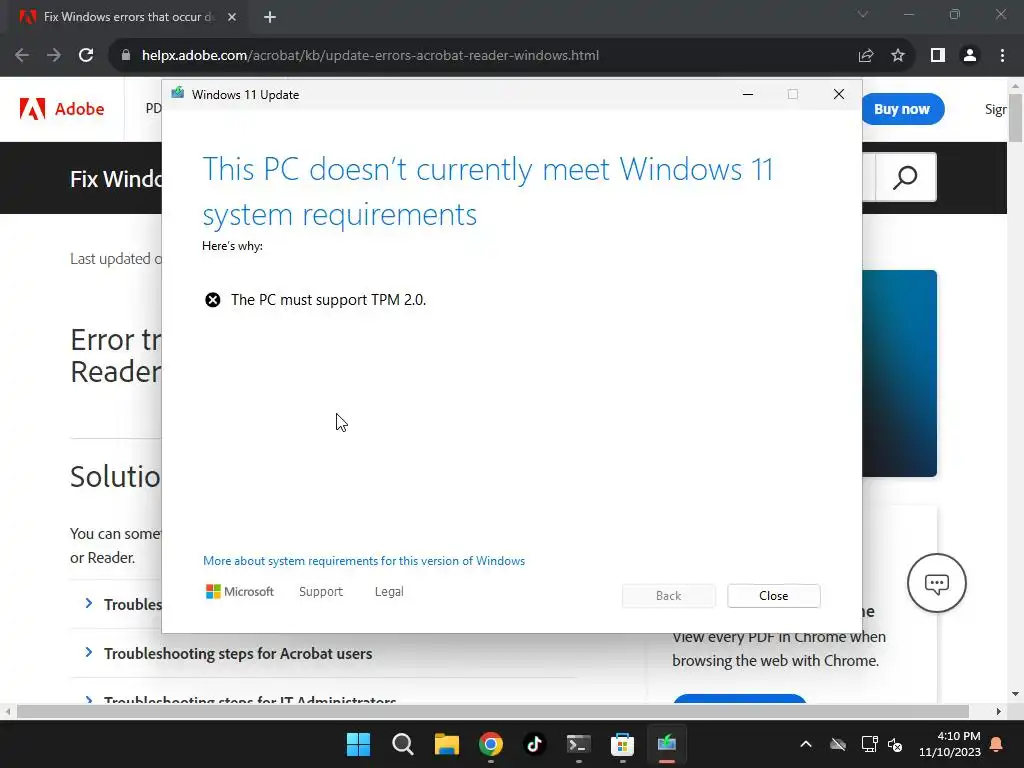Image resolution: width=1024 pixels, height=768 pixels.
Task: Open File Explorer from taskbar
Action: (447, 744)
